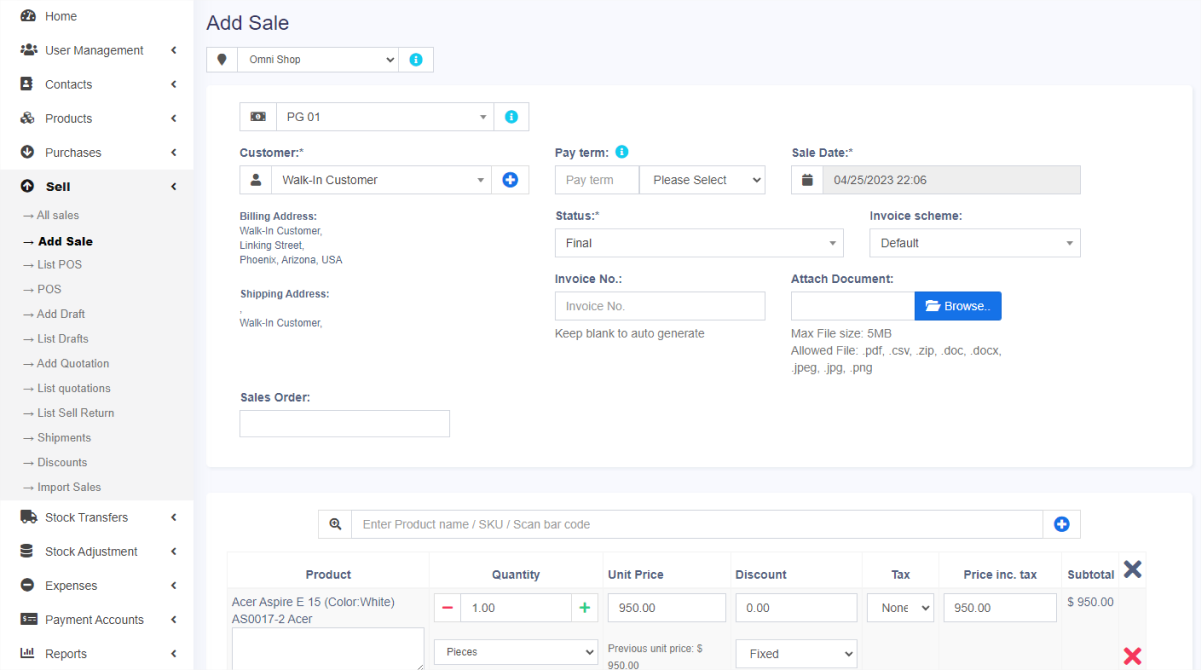Open the Omni Shop location dropdown

click(x=318, y=60)
